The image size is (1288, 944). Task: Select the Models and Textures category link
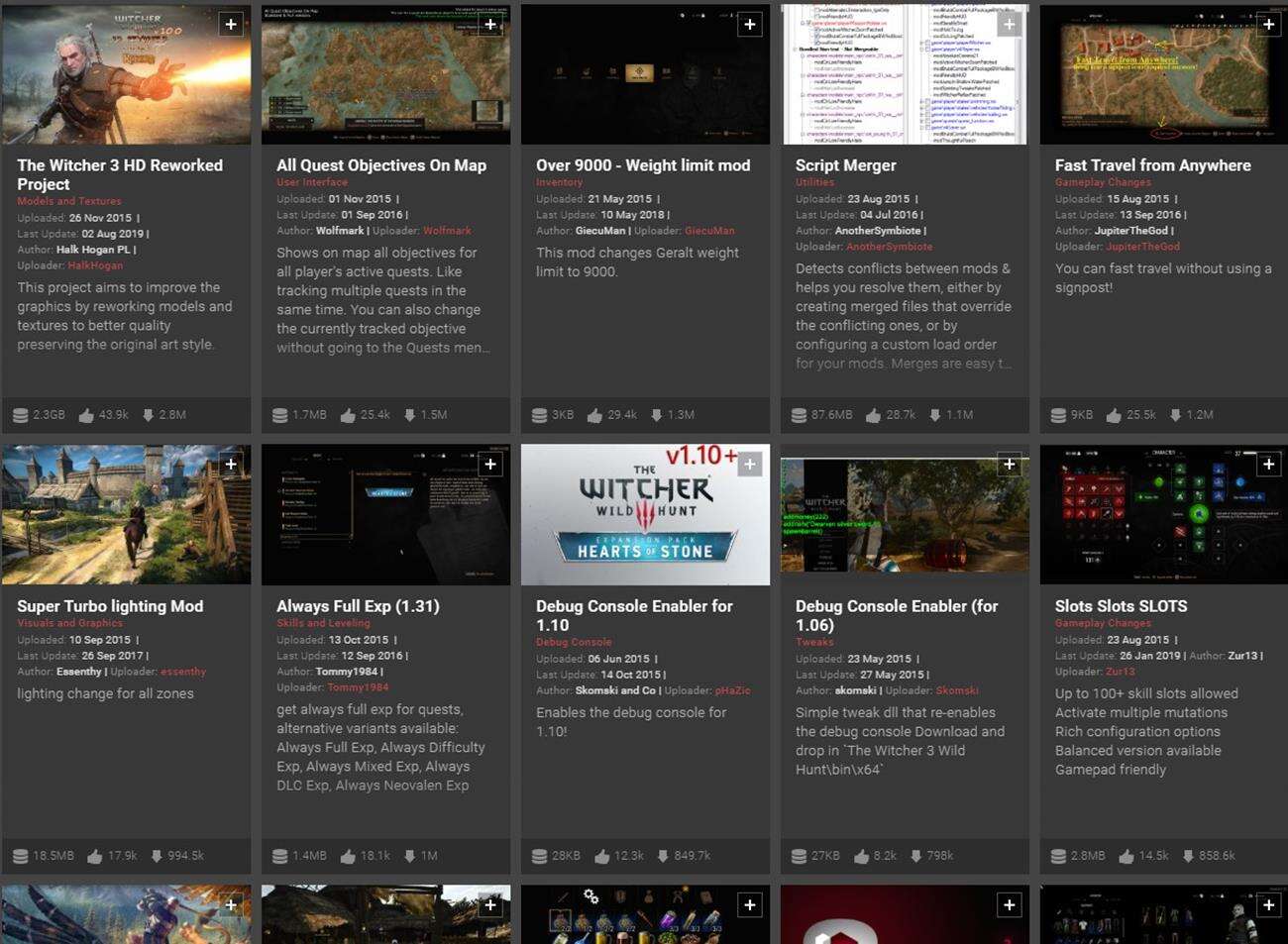68,201
